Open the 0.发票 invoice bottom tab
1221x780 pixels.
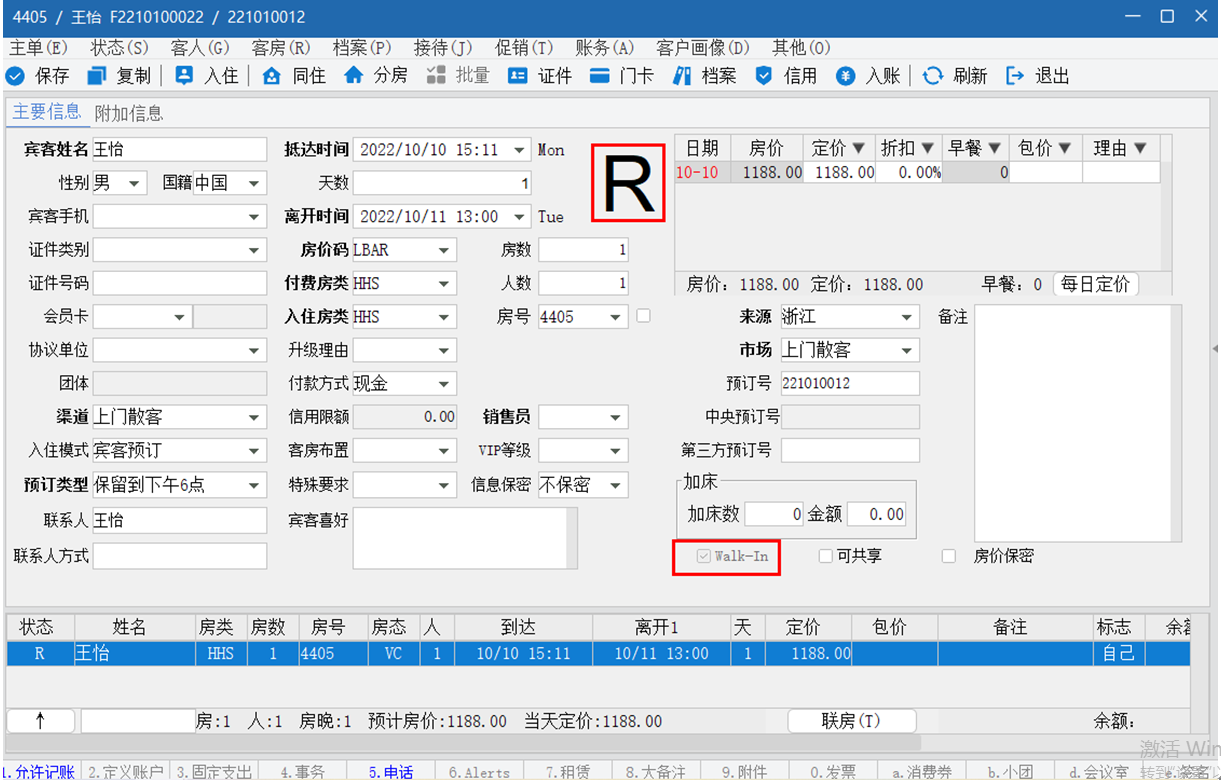pos(833,771)
